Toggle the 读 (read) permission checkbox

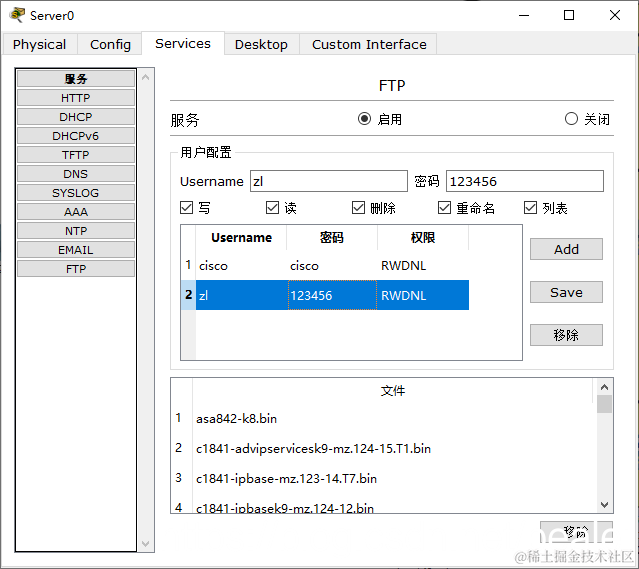[272, 207]
